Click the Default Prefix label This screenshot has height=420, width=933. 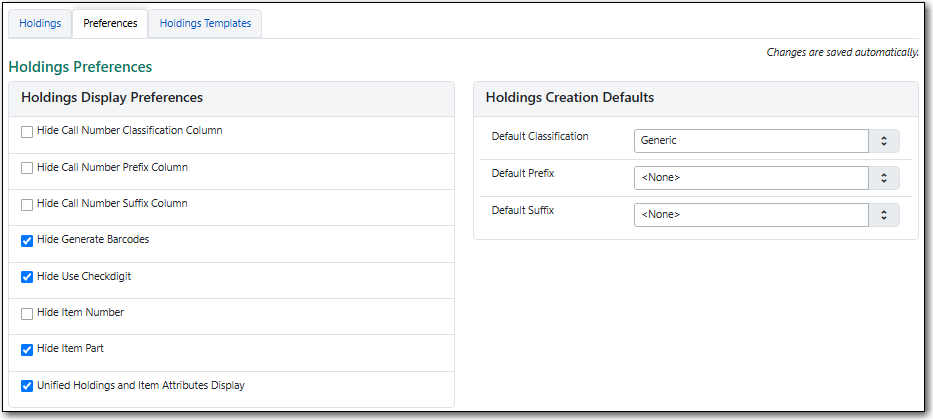tap(523, 173)
